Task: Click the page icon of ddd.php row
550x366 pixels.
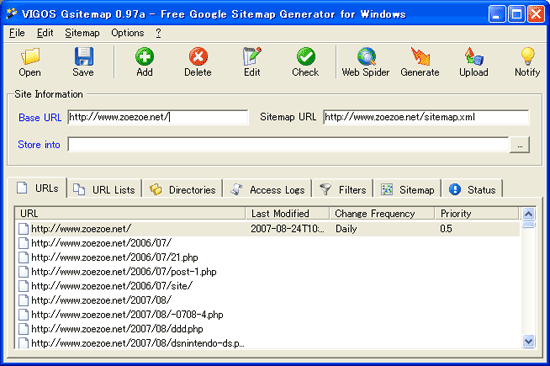Action: pyautogui.click(x=24, y=329)
